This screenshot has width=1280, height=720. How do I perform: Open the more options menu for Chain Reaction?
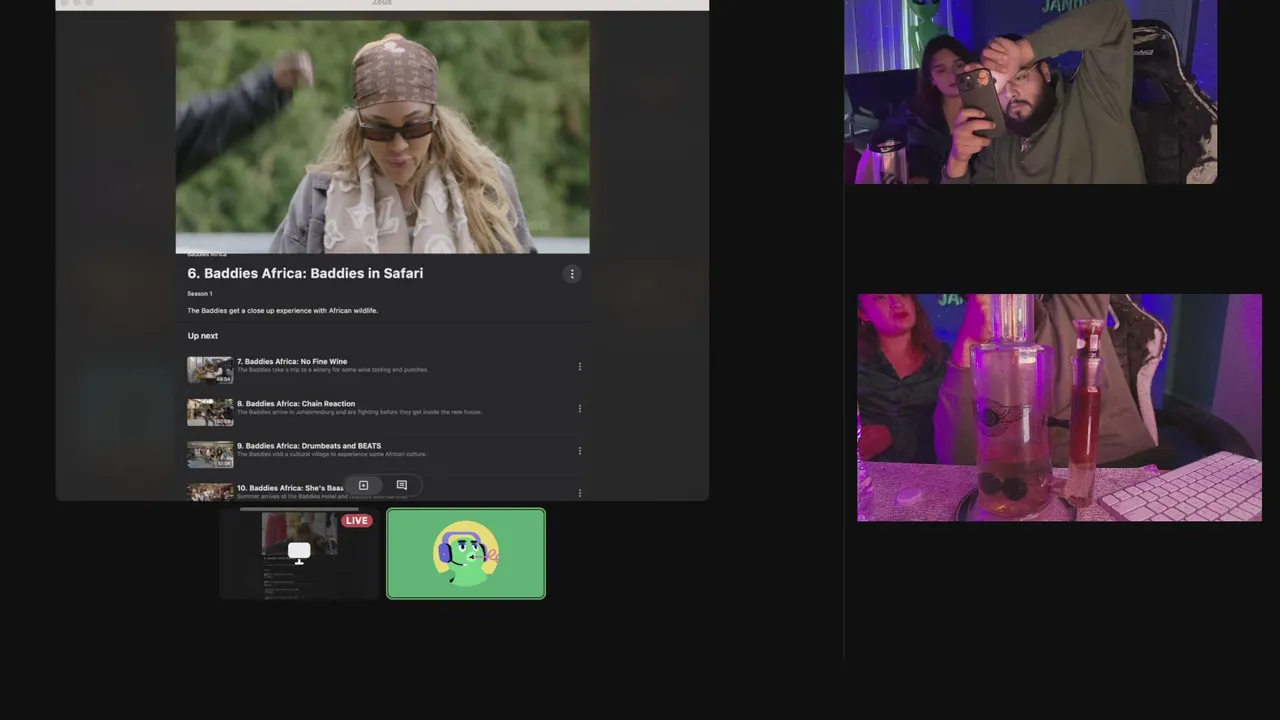[x=580, y=409]
